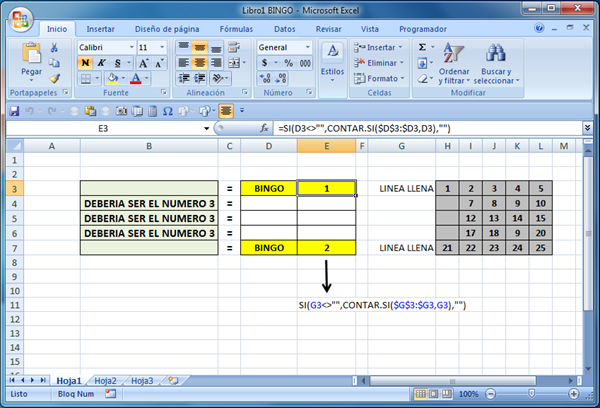Viewport: 600px width, 408px height.
Task: Toggle Negrita bold N button
Action: [85, 63]
